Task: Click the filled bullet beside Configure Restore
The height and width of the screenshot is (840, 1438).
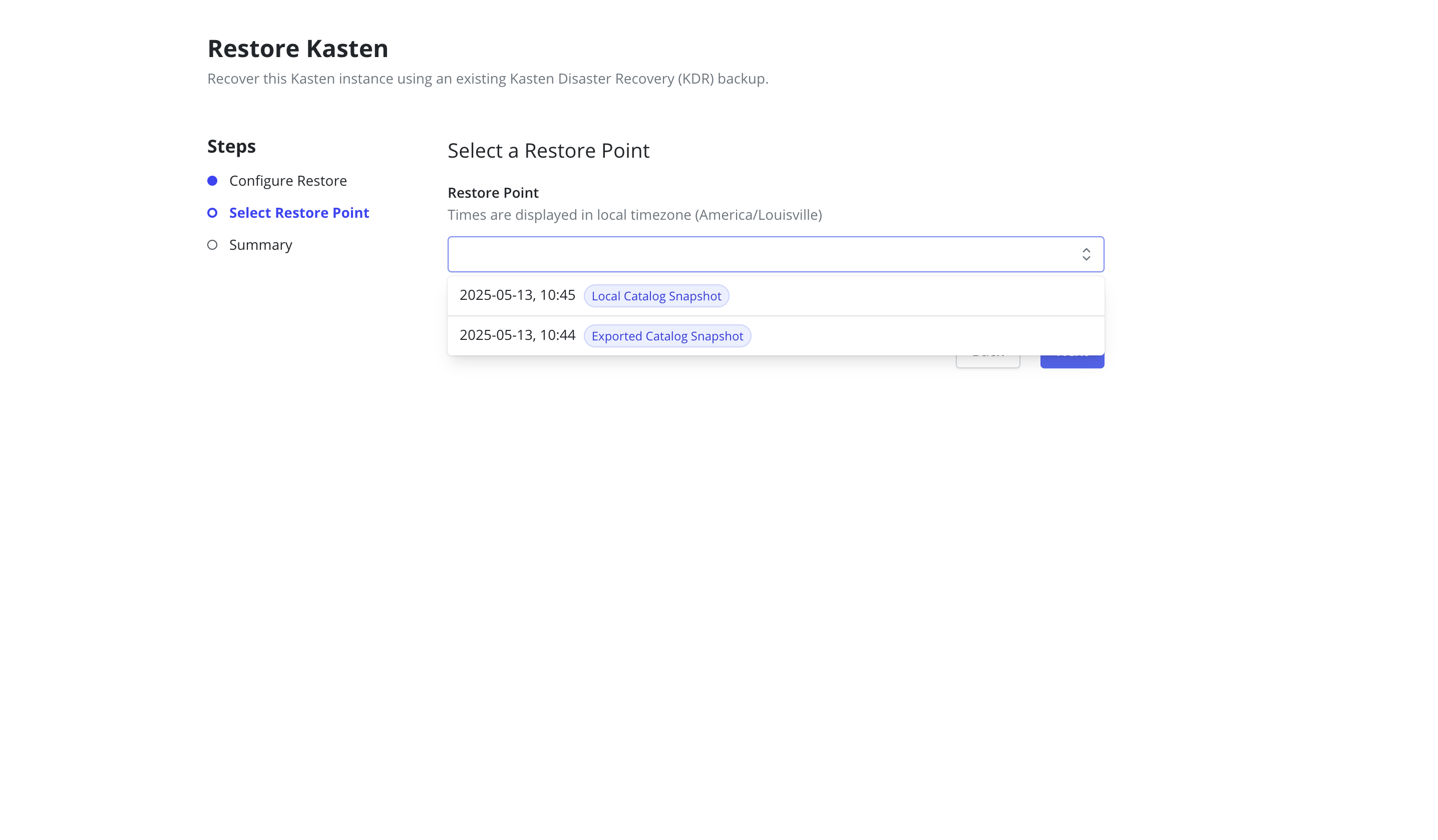Action: coord(212,181)
